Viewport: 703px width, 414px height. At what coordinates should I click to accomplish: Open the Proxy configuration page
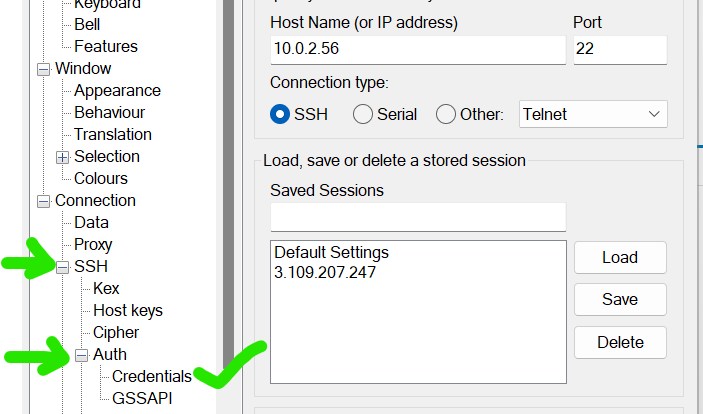coord(93,244)
